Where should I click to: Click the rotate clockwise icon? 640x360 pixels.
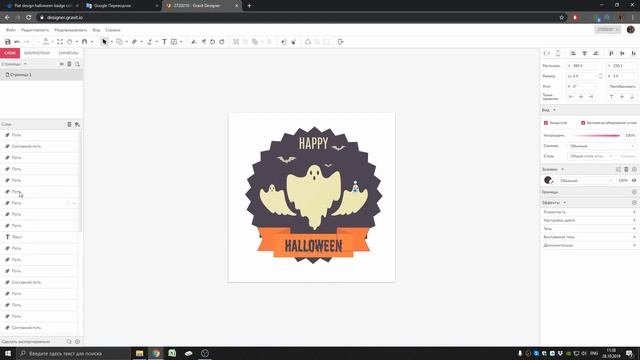tap(222, 42)
